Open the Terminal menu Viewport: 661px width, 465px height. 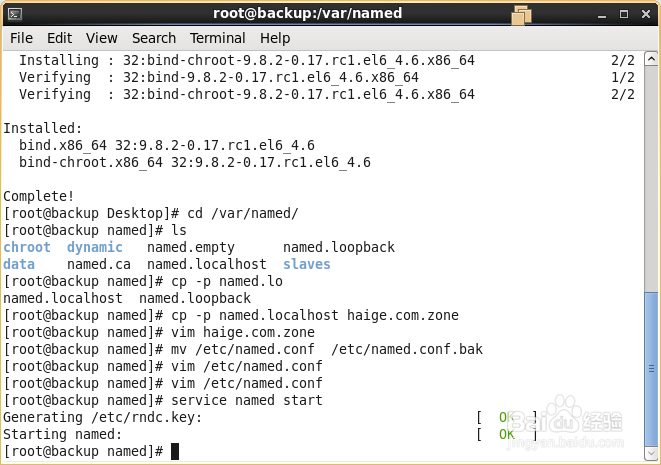217,38
